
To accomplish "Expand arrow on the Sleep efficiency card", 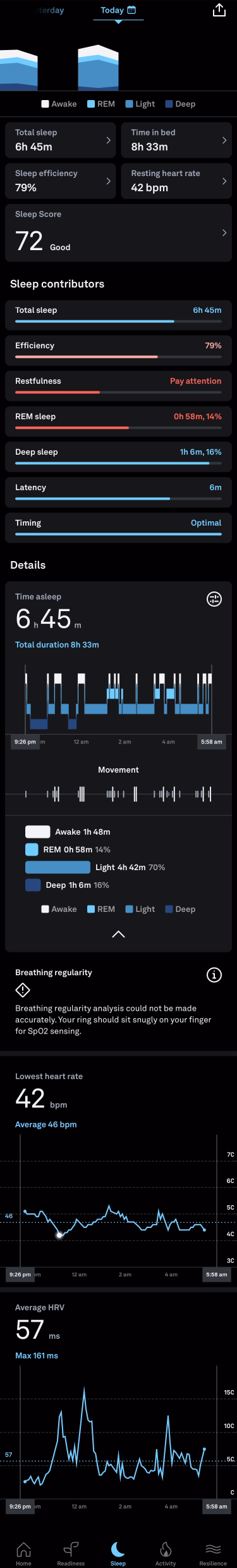I will coord(108,181).
